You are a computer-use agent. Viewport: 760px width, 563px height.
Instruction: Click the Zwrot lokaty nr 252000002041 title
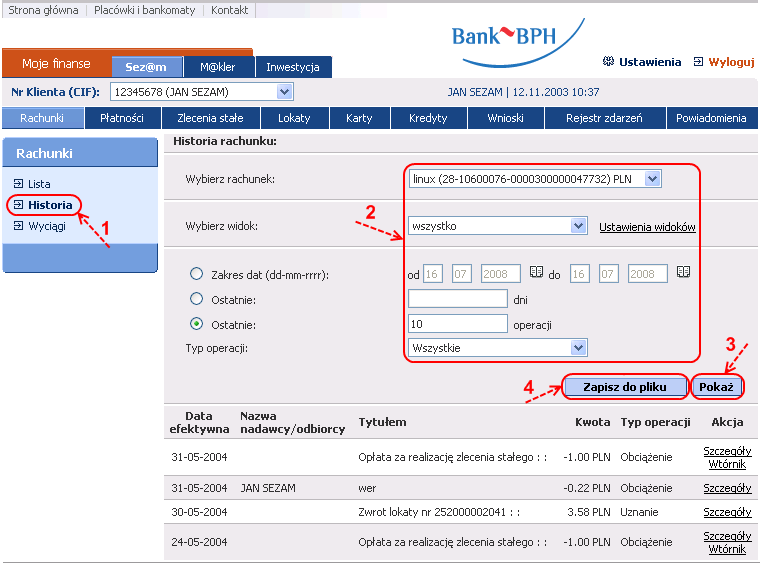pyautogui.click(x=439, y=512)
